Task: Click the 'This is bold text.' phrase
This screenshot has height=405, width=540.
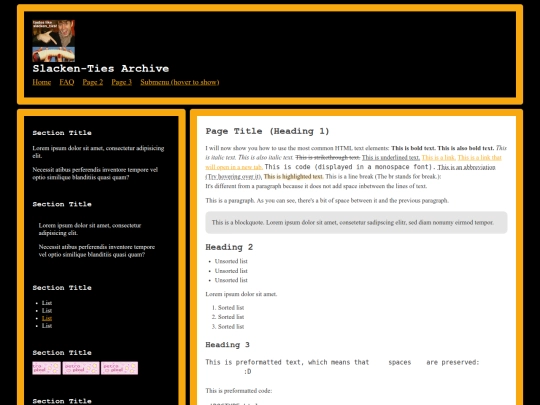Action: [413, 148]
